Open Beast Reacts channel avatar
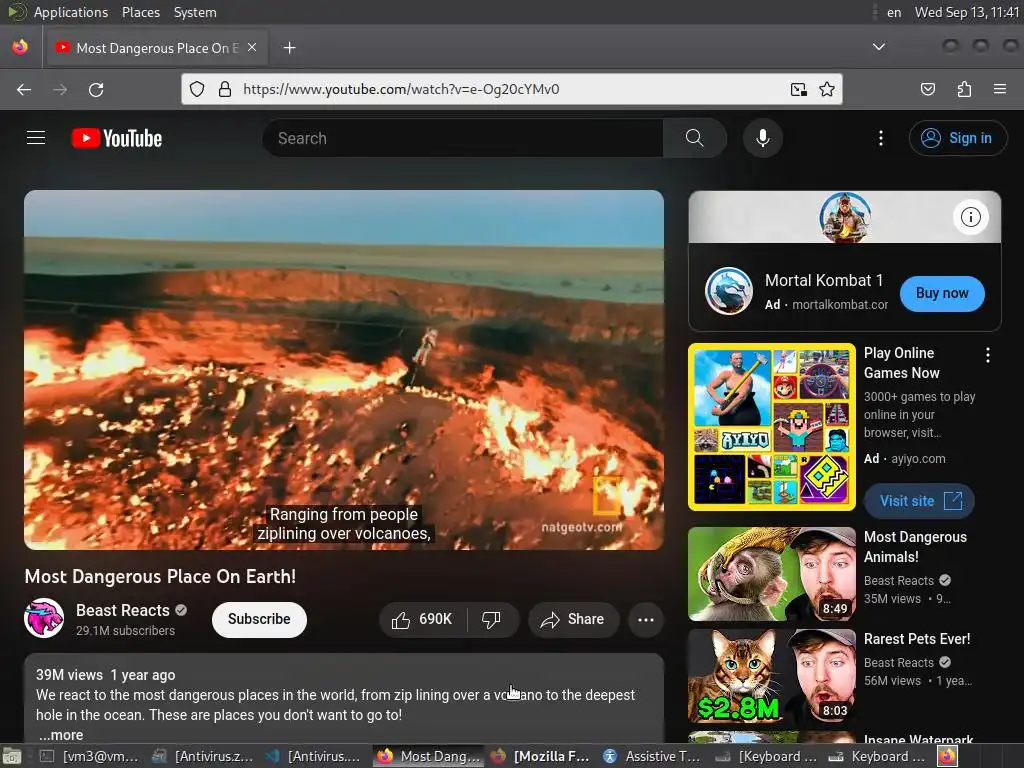The height and width of the screenshot is (768, 1024). click(x=44, y=618)
